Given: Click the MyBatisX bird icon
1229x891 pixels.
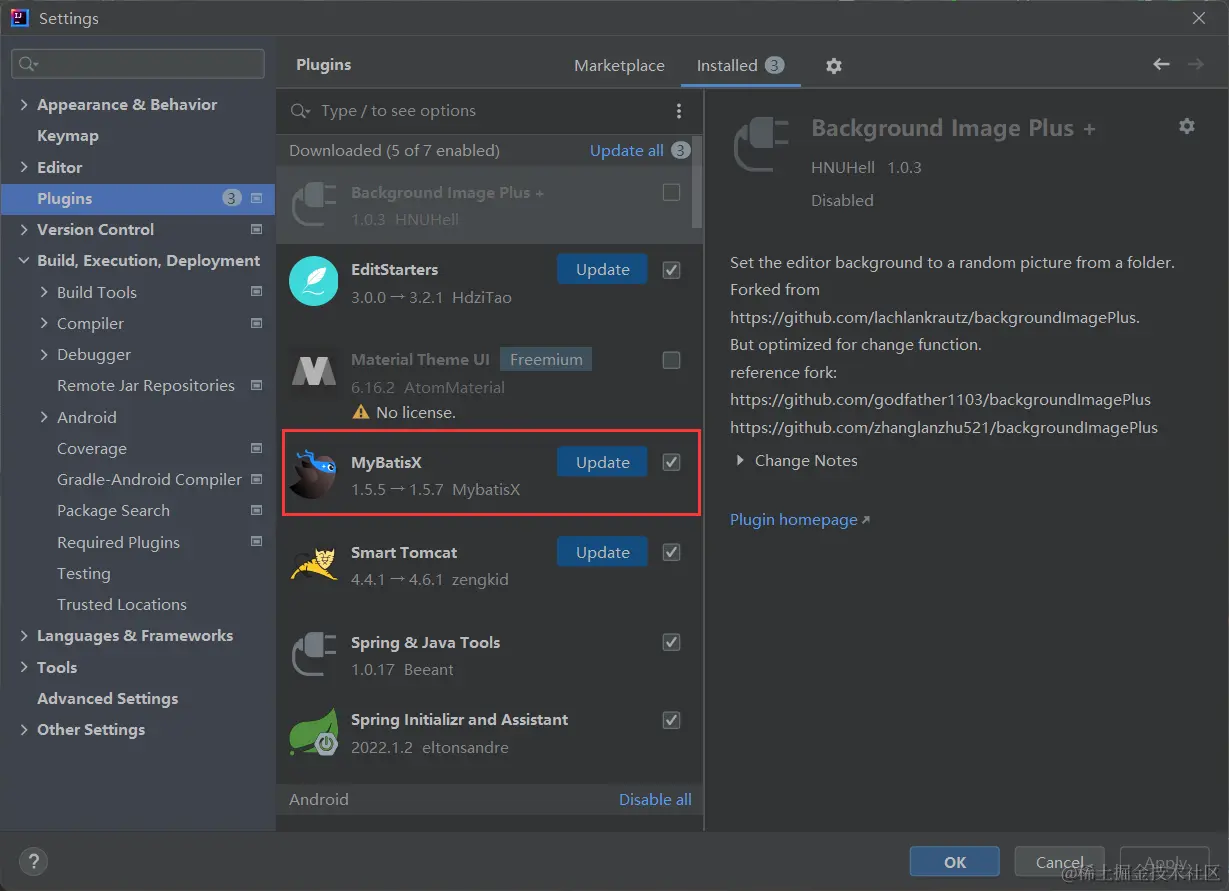Looking at the screenshot, I should tap(314, 474).
